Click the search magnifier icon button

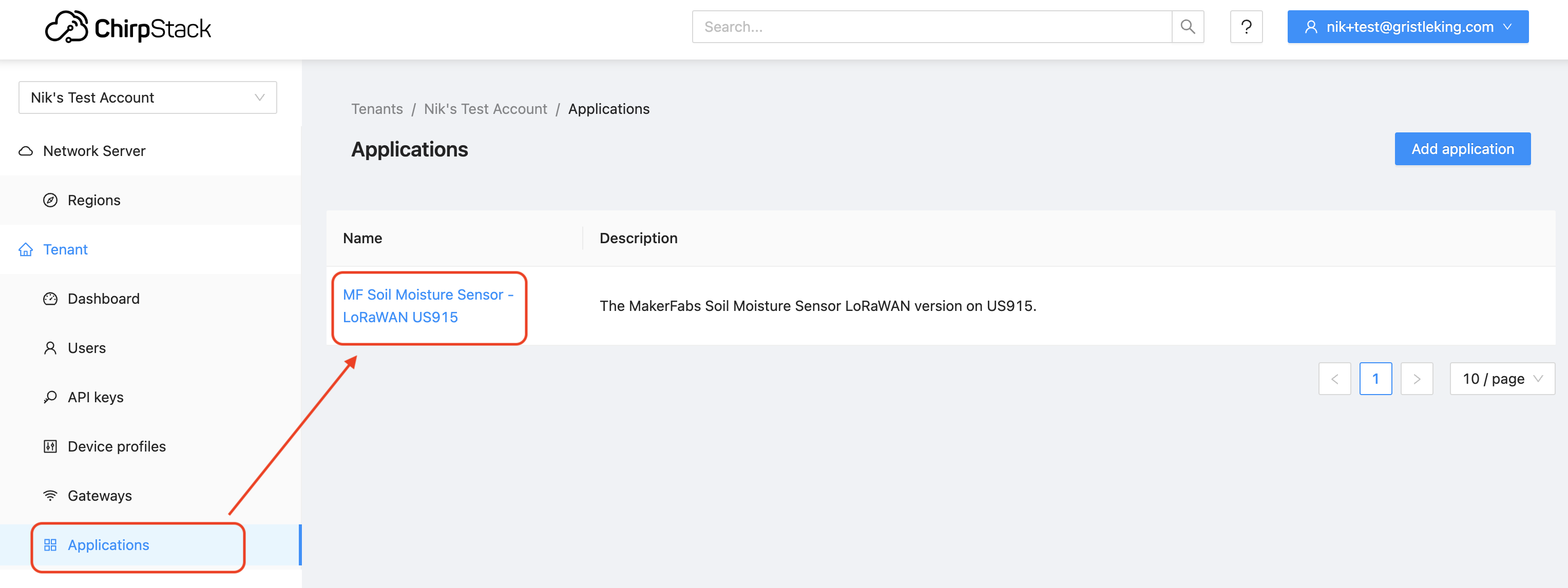pyautogui.click(x=1187, y=27)
